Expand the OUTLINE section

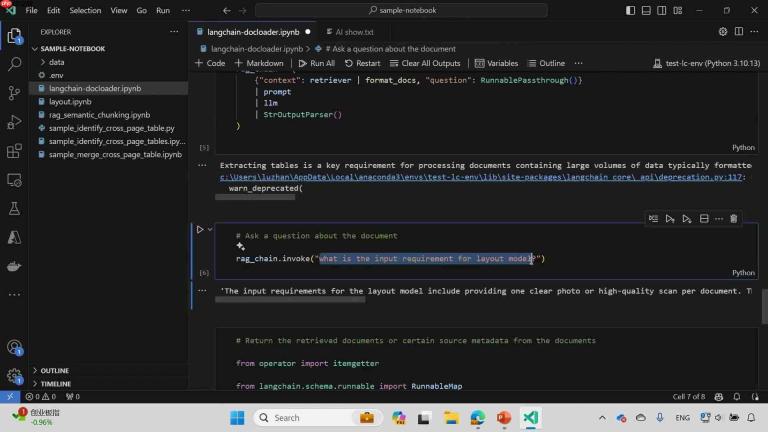(54, 371)
